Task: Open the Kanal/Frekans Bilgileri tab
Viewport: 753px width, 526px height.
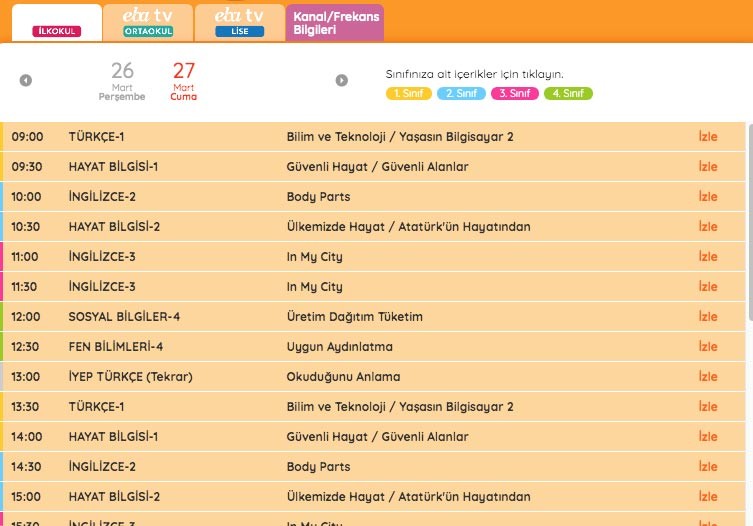Action: click(x=335, y=23)
